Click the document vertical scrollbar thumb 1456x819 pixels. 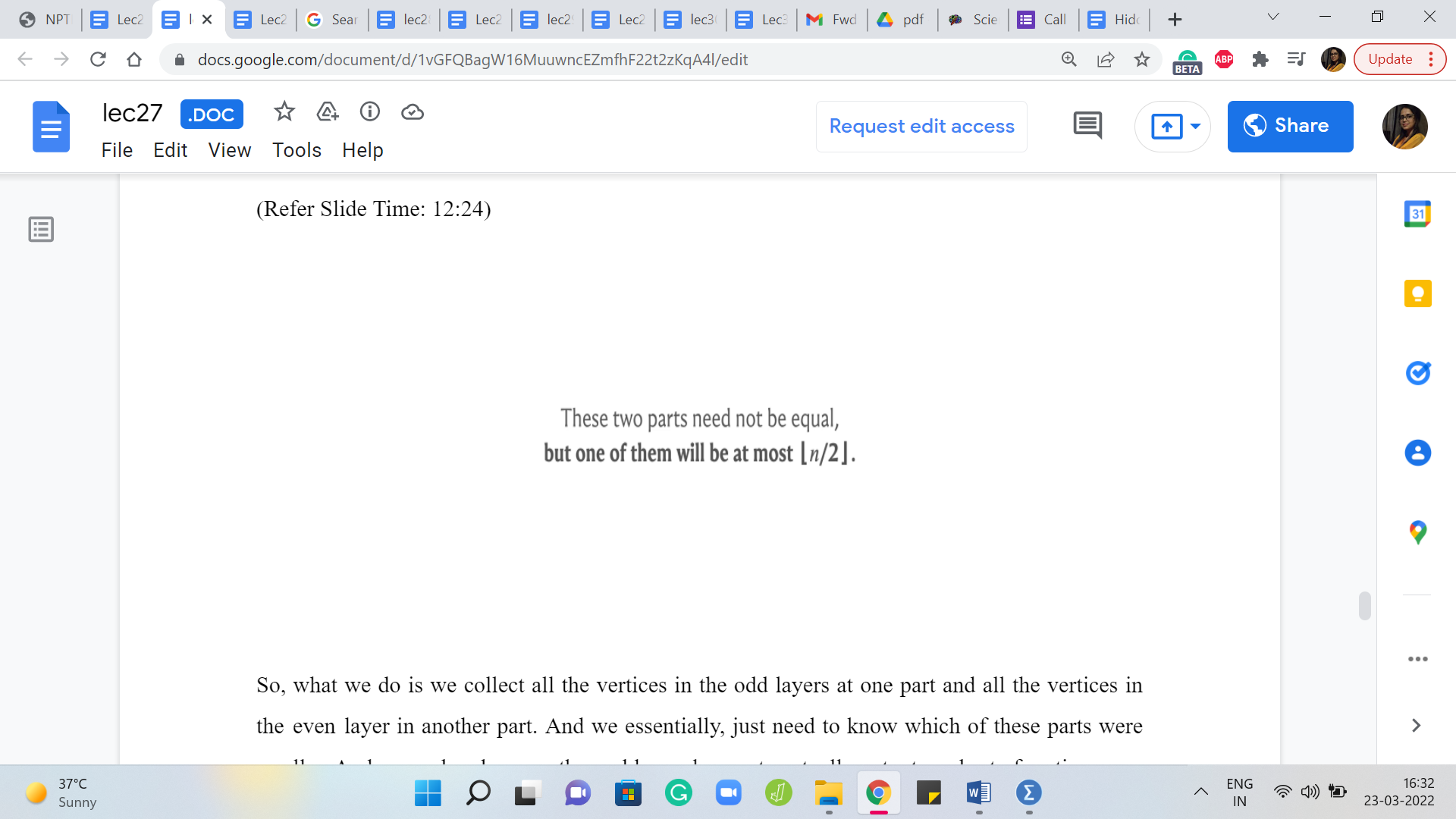click(x=1364, y=606)
